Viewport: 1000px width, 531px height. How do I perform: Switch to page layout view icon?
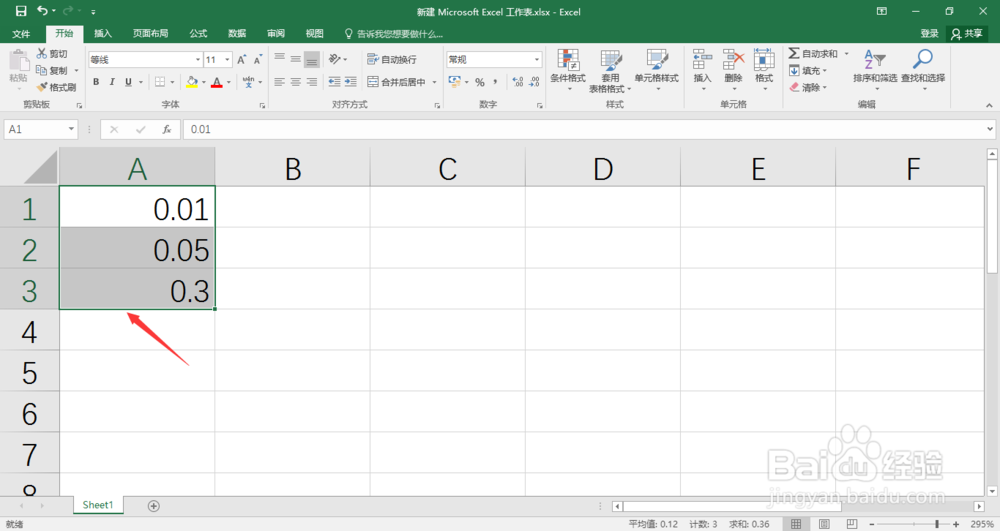[824, 524]
